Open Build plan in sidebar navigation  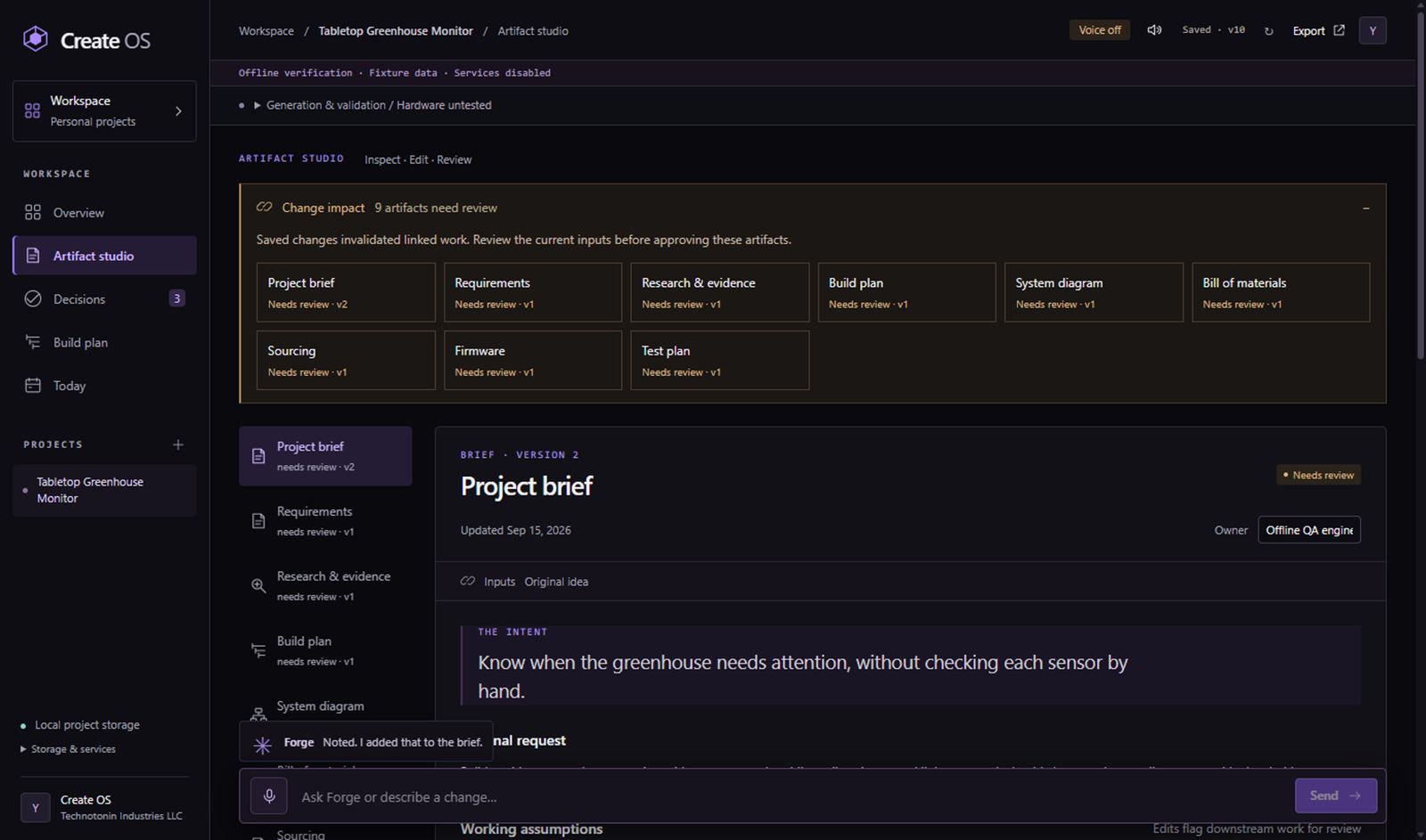tap(104, 342)
